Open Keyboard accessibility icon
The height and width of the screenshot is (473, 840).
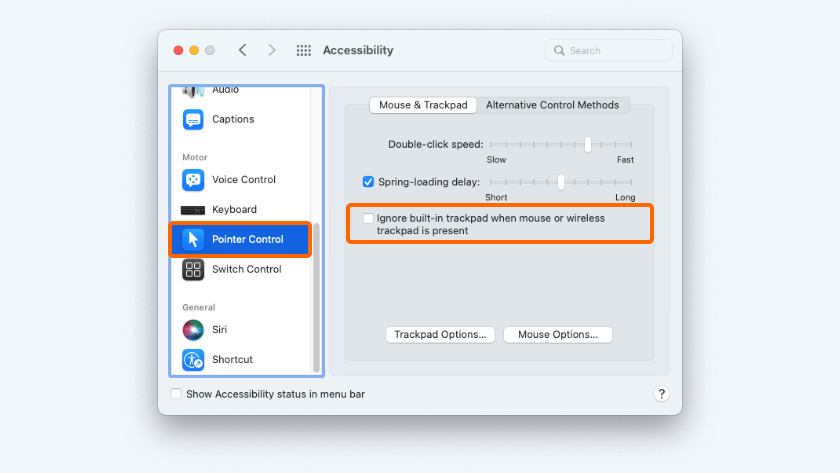pyautogui.click(x=193, y=210)
